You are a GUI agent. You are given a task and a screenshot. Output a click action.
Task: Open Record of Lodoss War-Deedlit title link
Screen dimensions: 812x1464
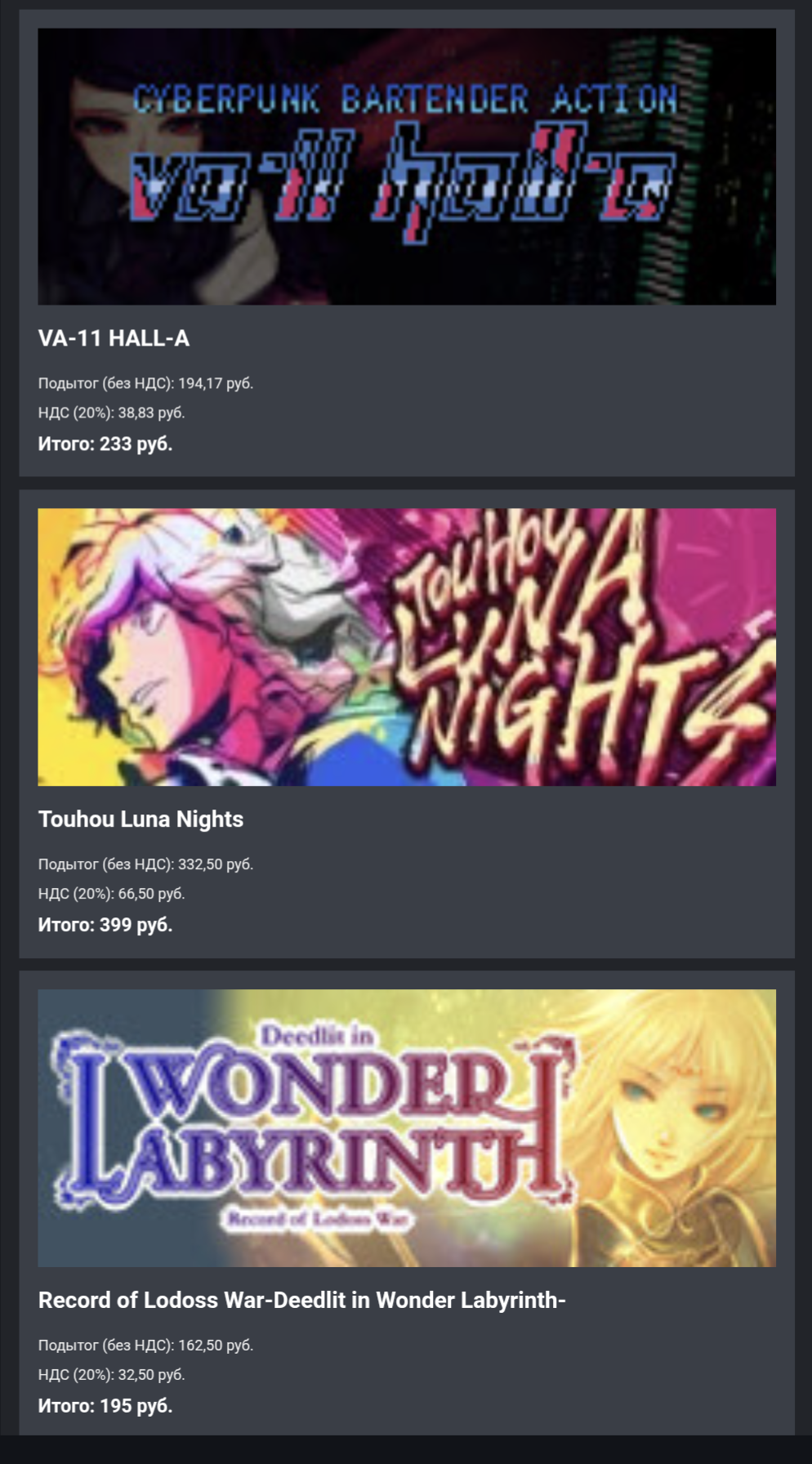(302, 1301)
